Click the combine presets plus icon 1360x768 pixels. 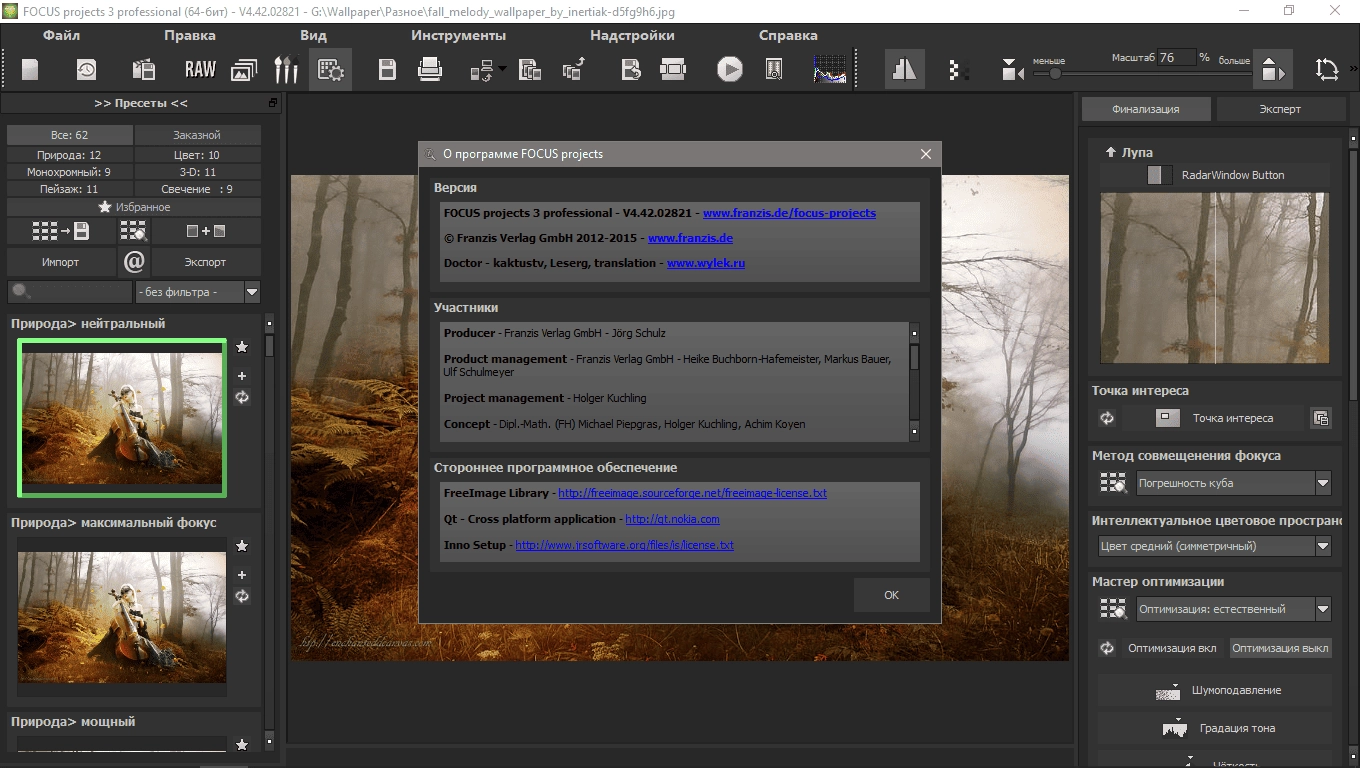click(206, 232)
